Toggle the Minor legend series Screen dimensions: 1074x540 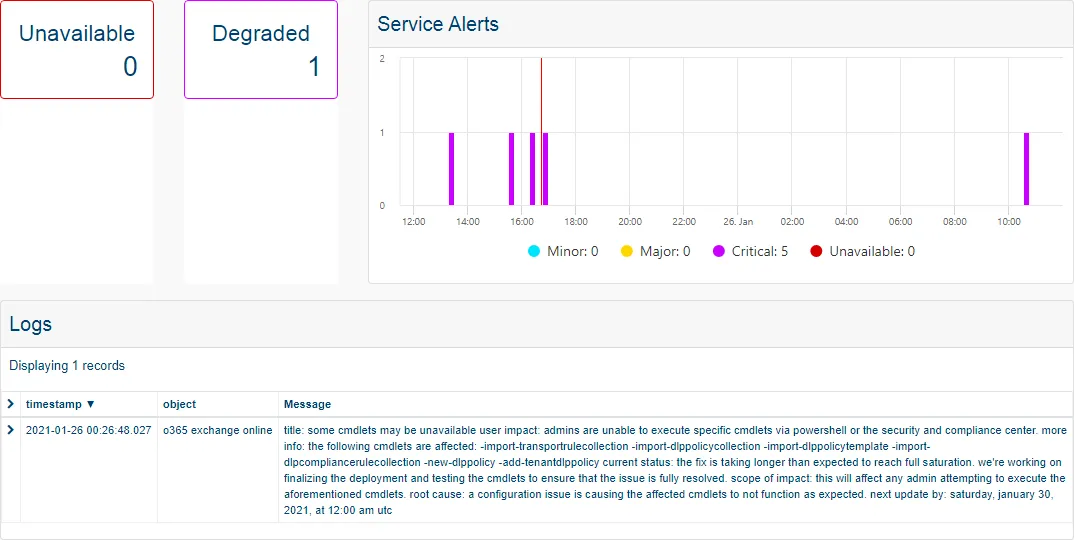pos(563,251)
